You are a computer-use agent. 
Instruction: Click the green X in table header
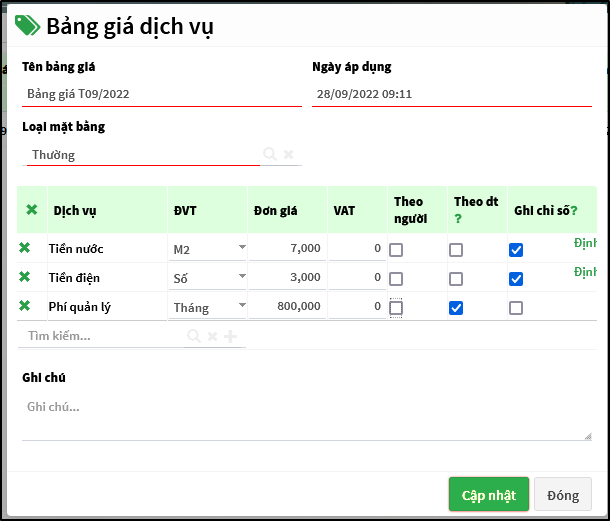[31, 210]
